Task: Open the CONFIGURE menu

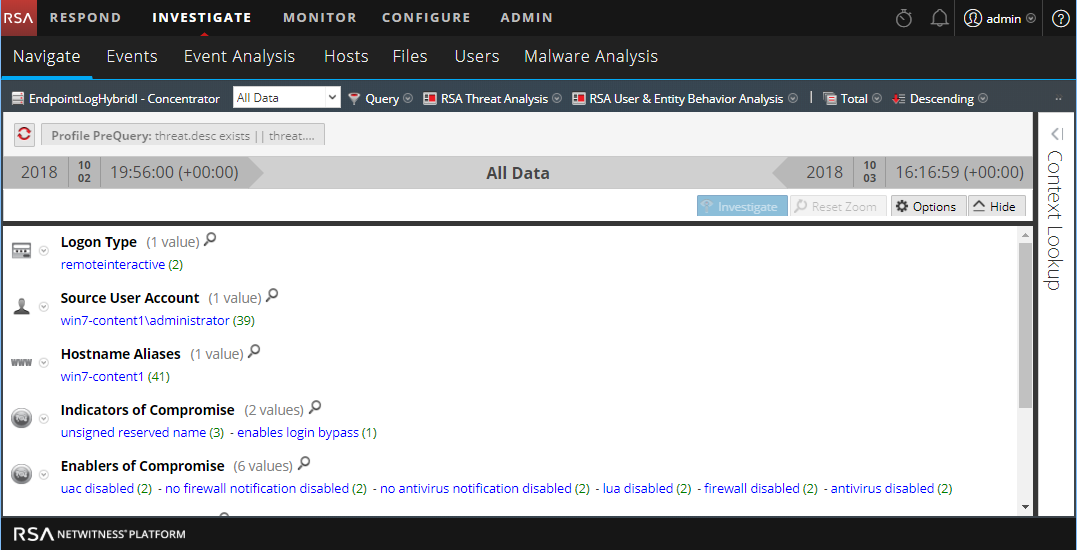Action: [426, 17]
